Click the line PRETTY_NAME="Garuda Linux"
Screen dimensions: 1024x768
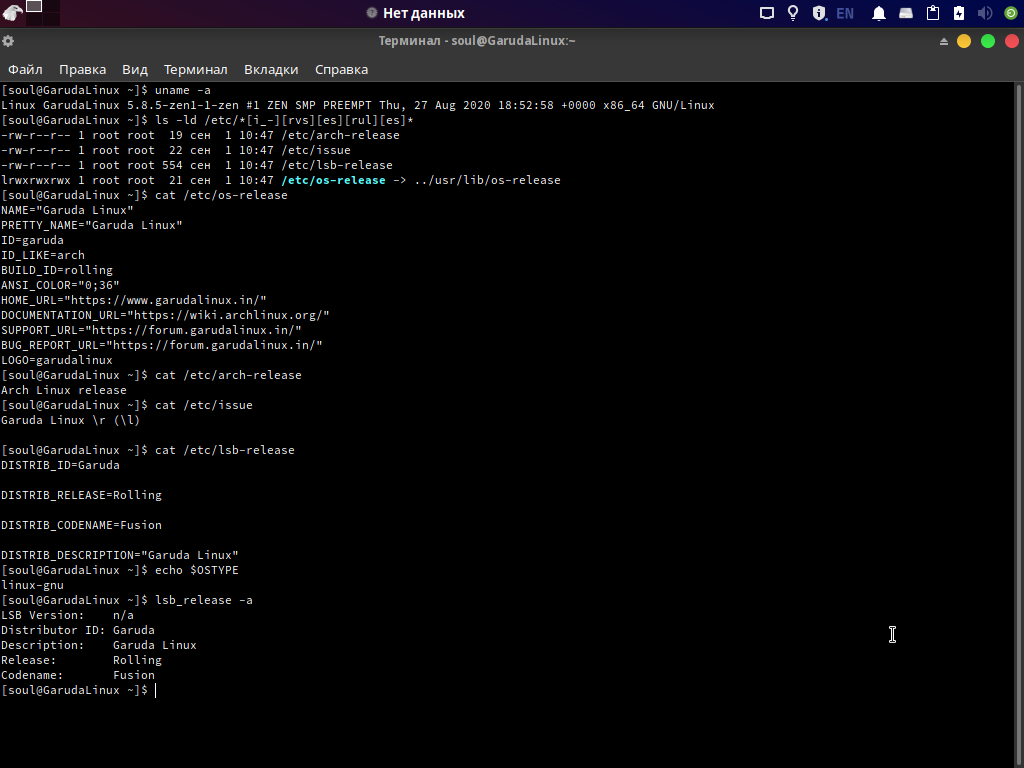pos(91,225)
